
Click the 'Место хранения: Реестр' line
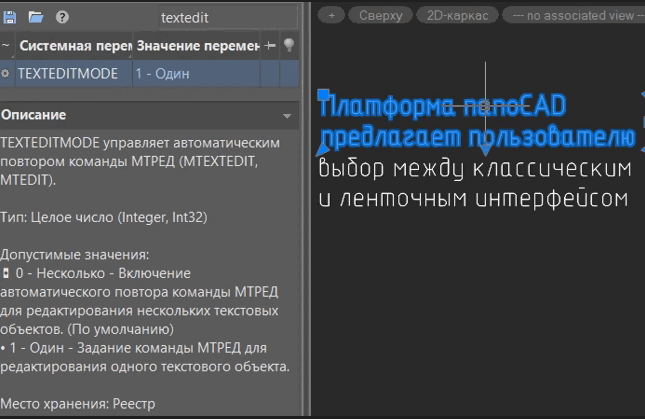(x=78, y=404)
